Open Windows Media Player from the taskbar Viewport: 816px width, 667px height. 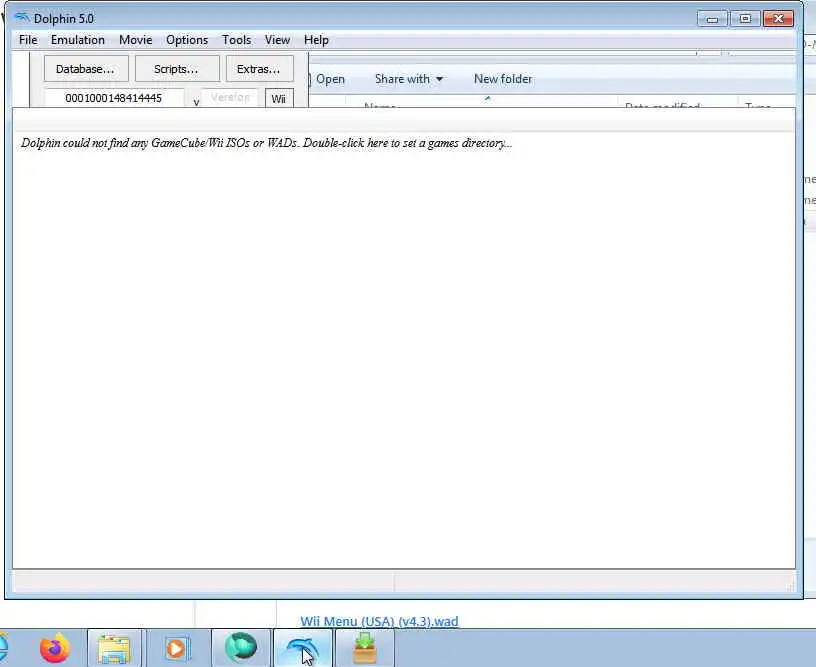click(176, 648)
